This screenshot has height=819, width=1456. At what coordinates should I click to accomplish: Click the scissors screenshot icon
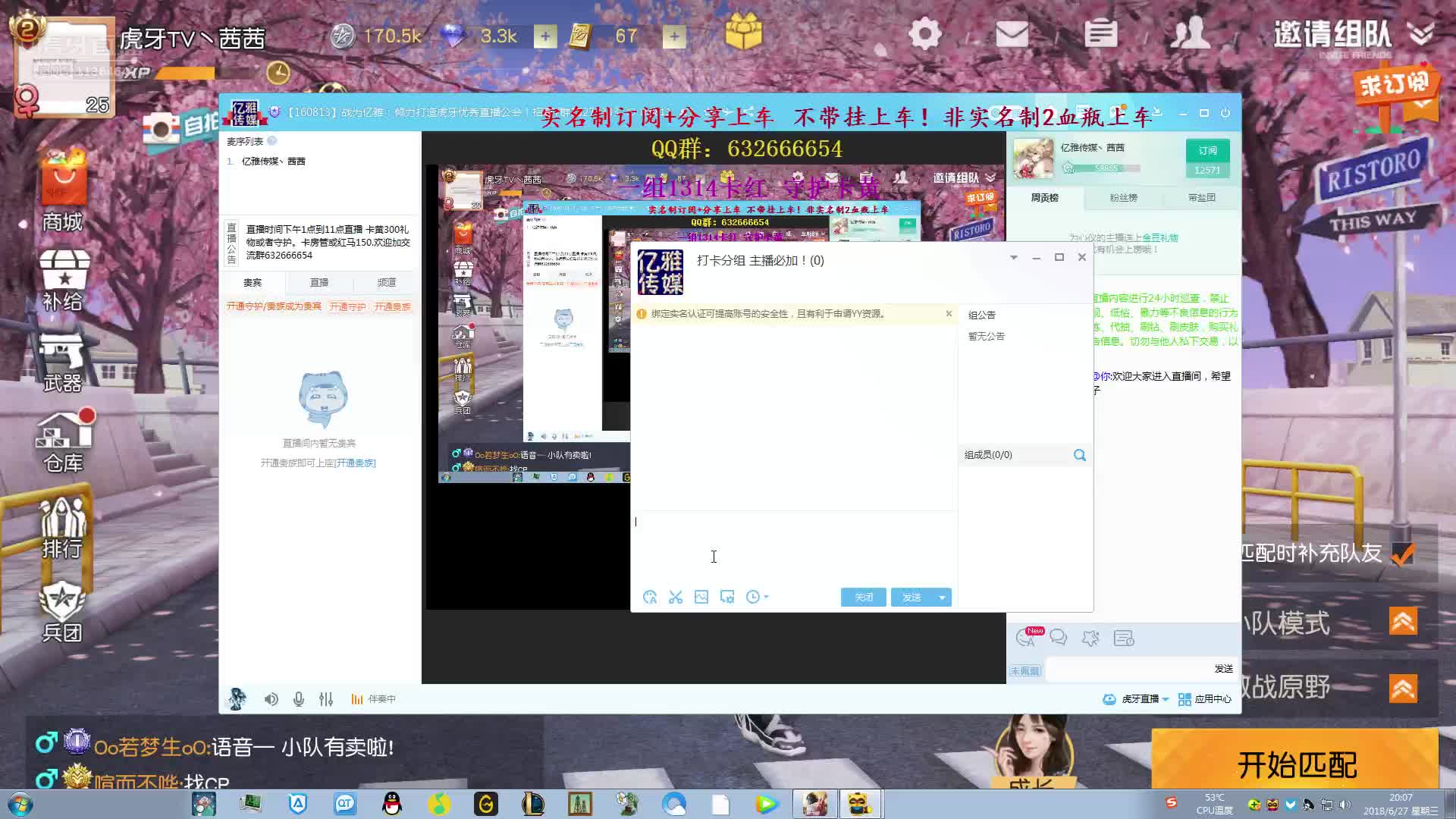[x=676, y=598]
